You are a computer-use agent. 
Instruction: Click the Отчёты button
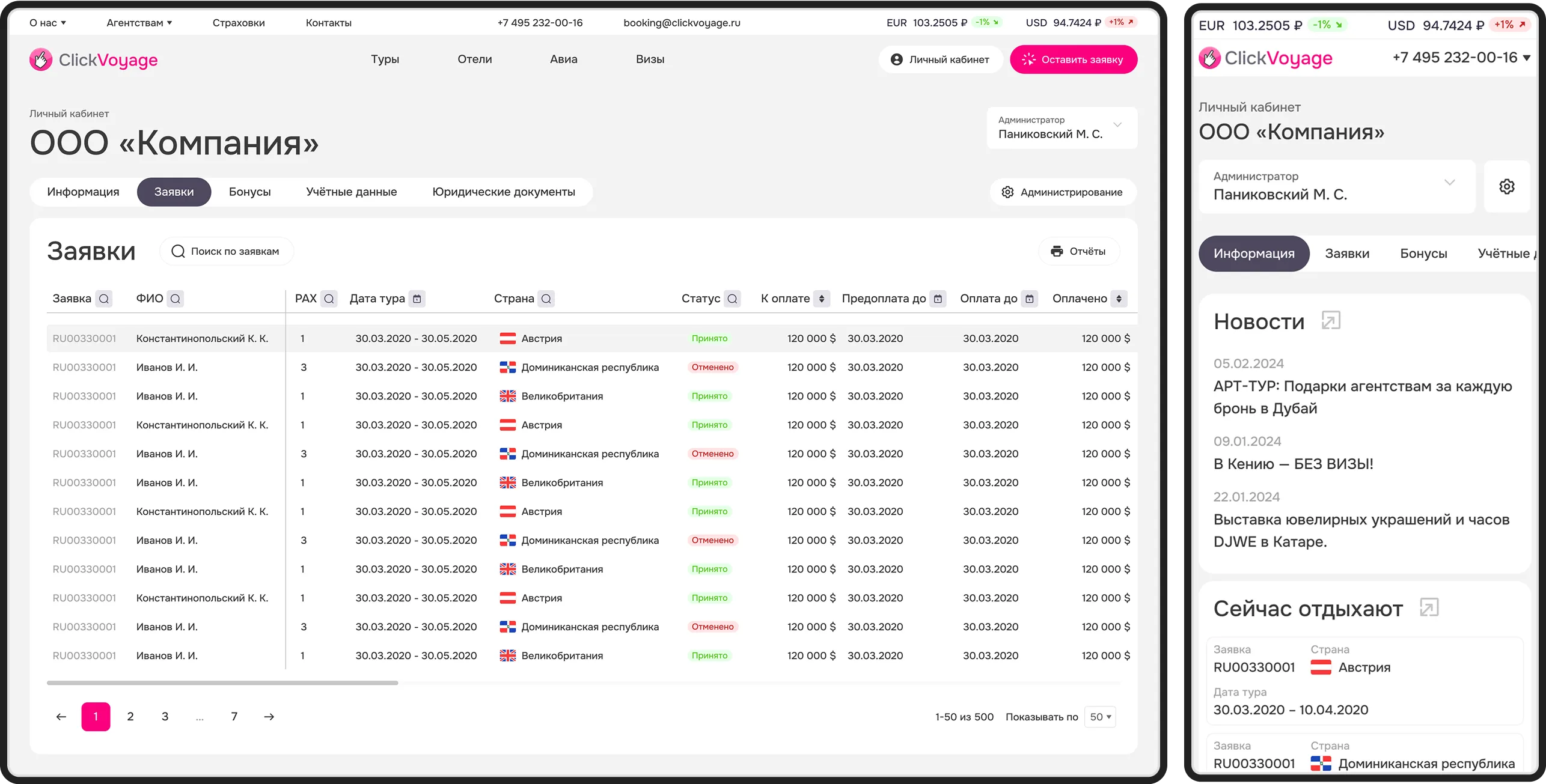[x=1078, y=251]
